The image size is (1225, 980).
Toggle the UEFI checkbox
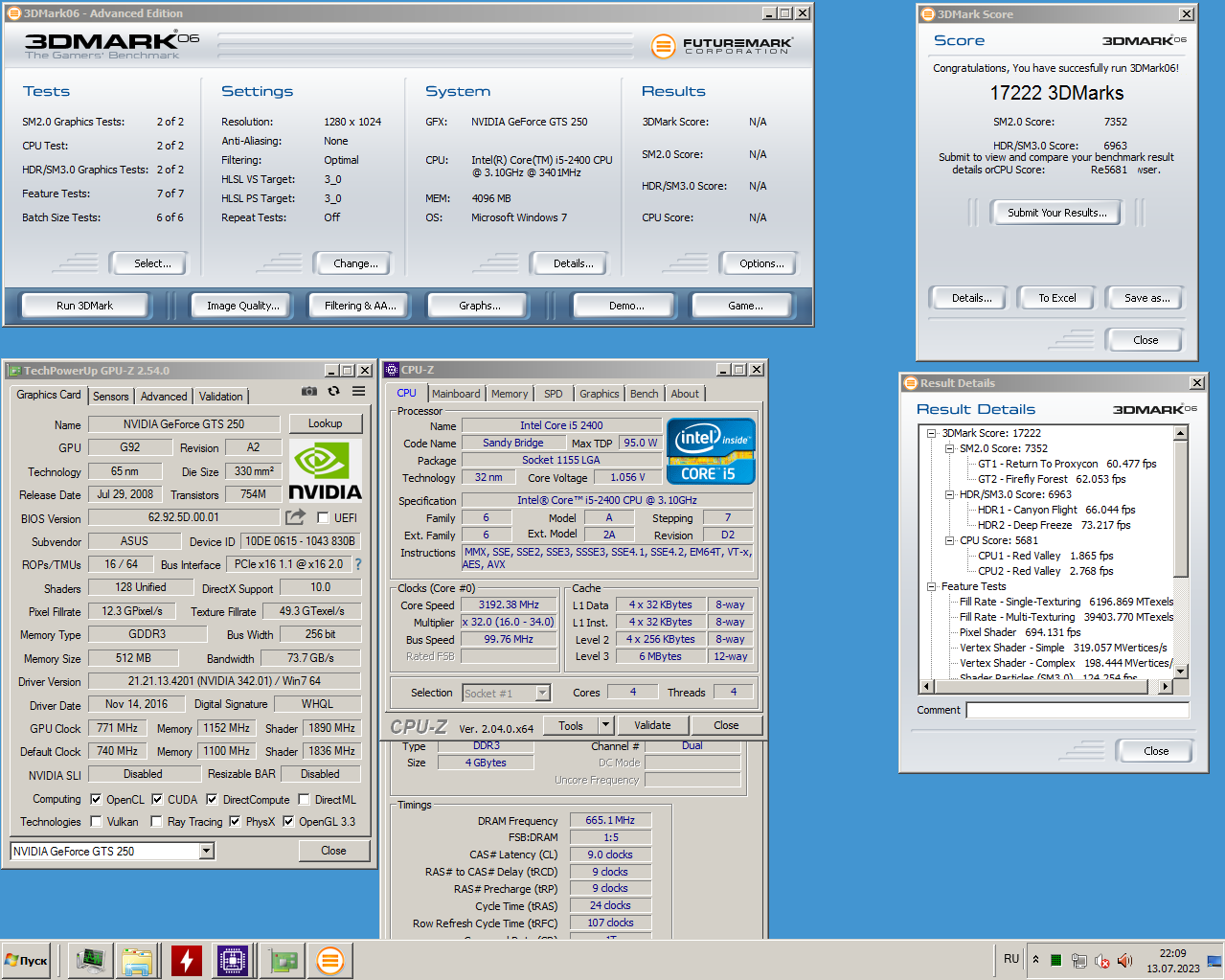[x=324, y=517]
